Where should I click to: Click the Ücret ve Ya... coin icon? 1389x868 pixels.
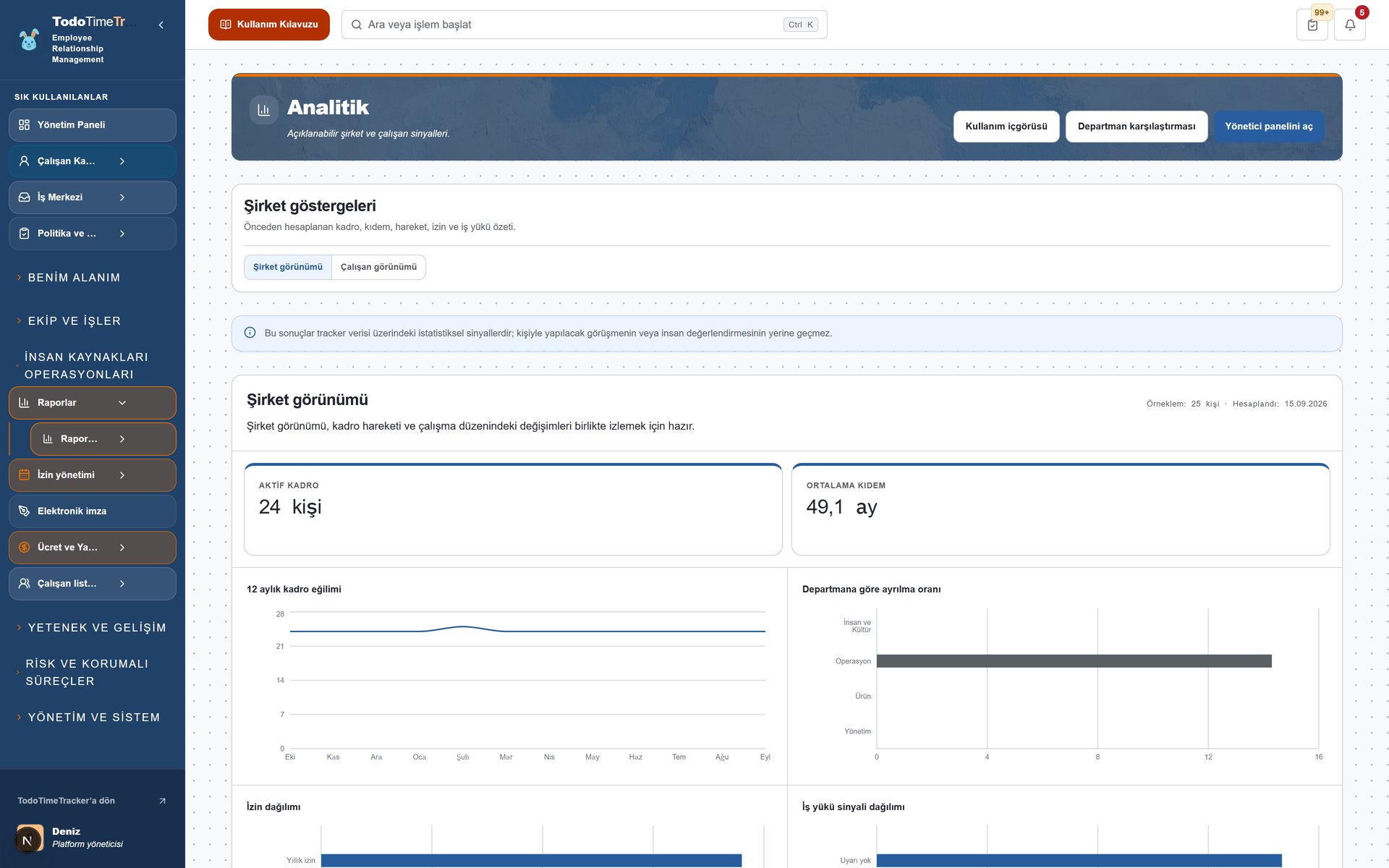[24, 548]
